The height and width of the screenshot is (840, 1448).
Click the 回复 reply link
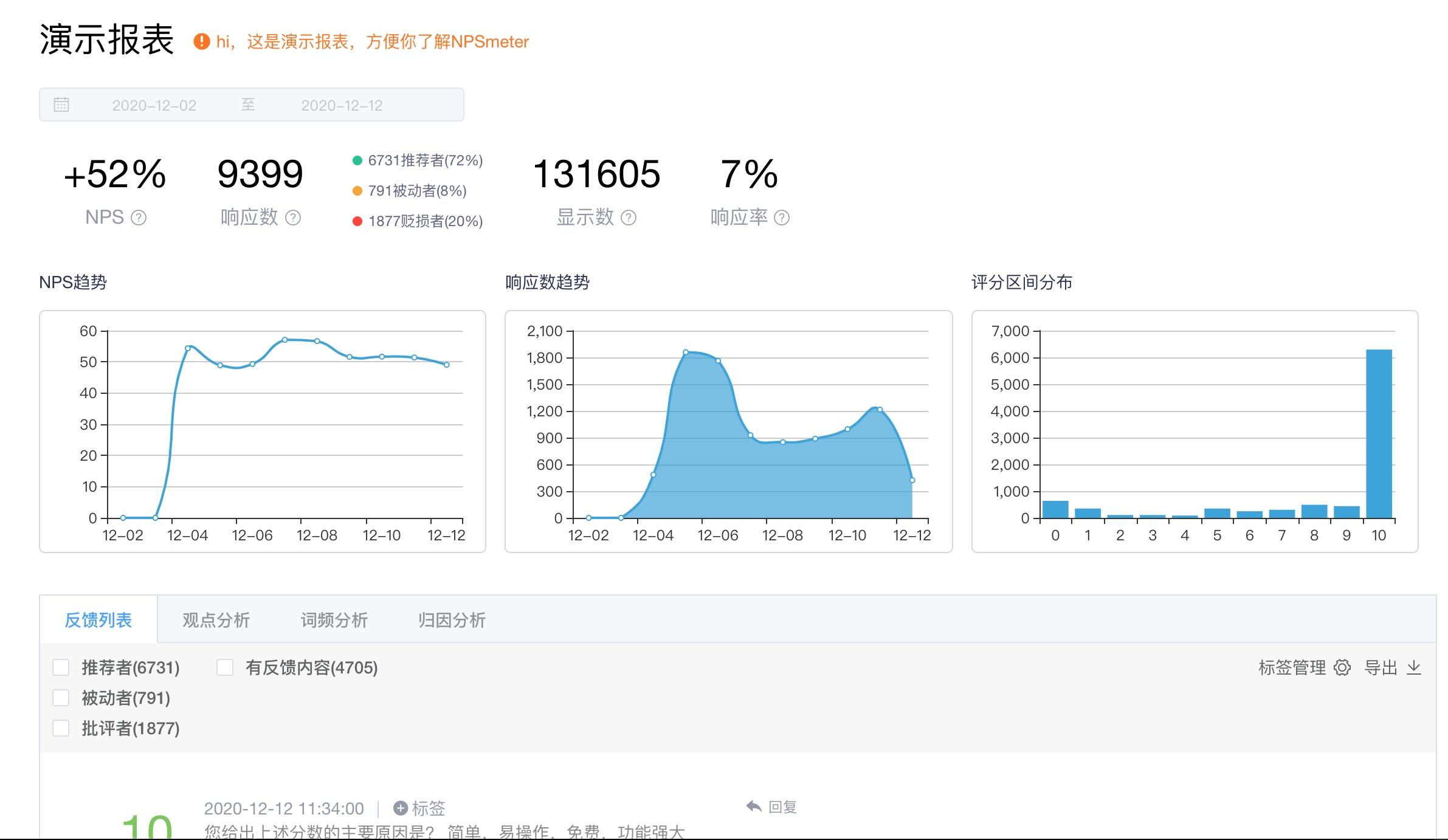[782, 807]
